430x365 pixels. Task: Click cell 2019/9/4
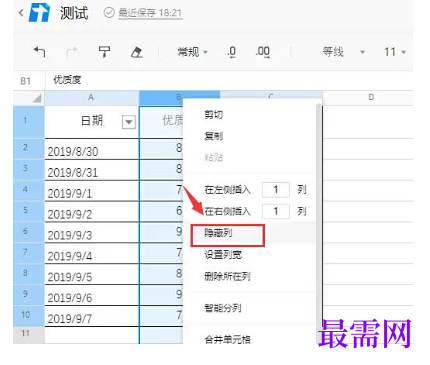point(92,254)
